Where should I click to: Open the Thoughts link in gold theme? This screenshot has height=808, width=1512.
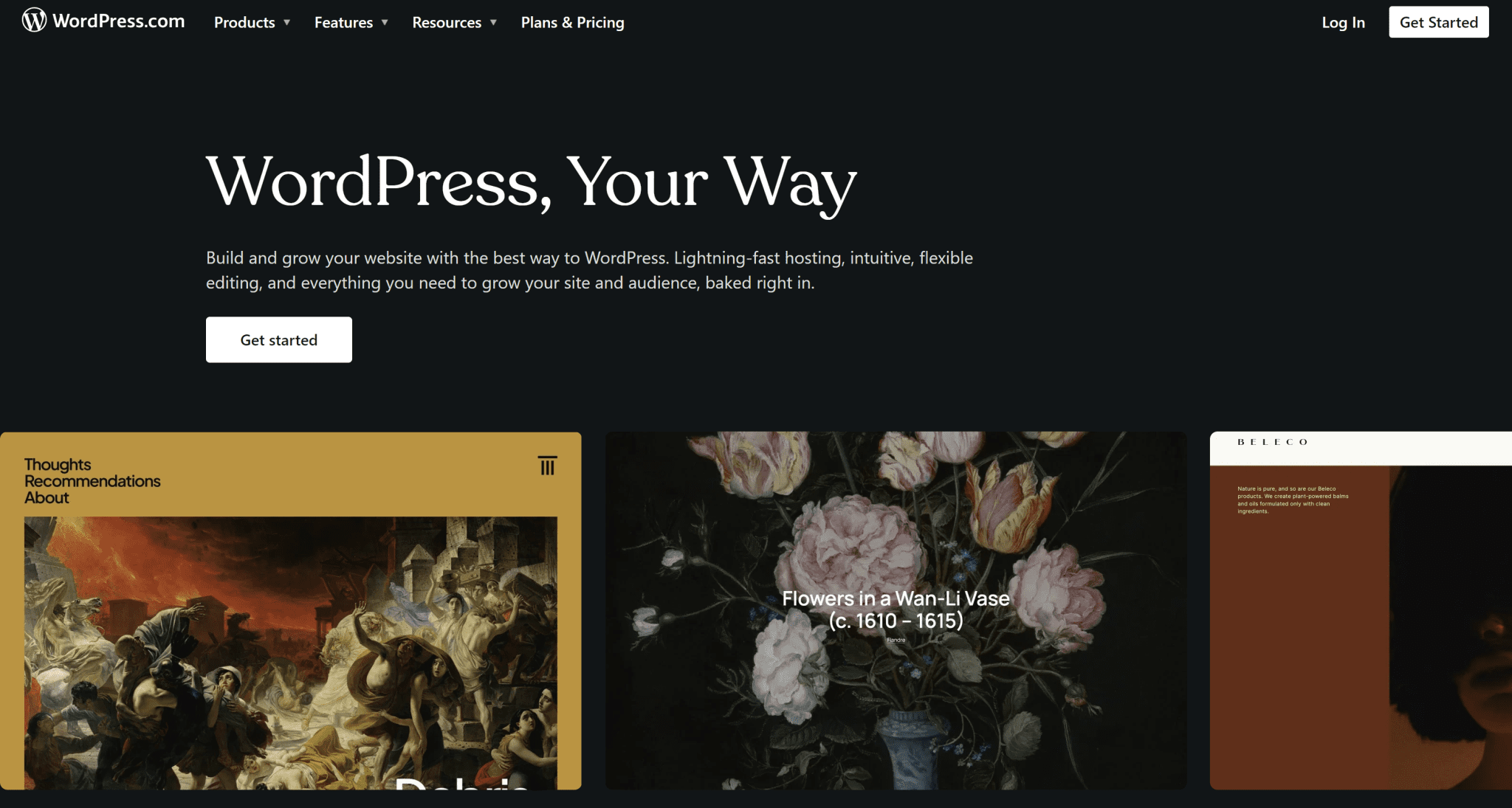[x=58, y=464]
